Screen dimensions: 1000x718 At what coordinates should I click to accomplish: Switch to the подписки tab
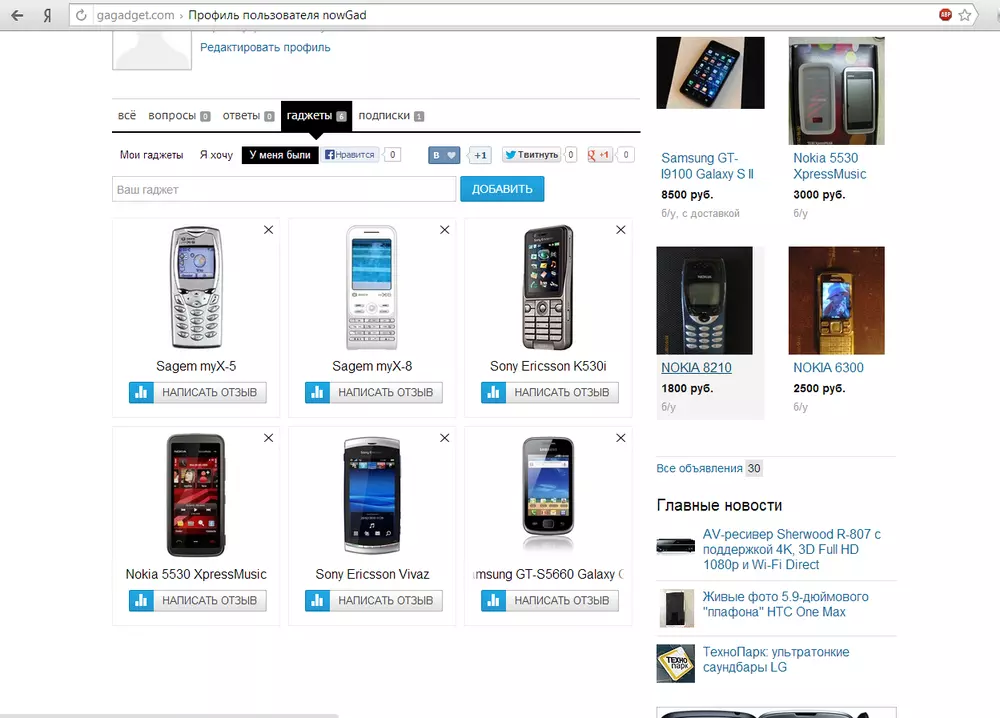coord(390,115)
